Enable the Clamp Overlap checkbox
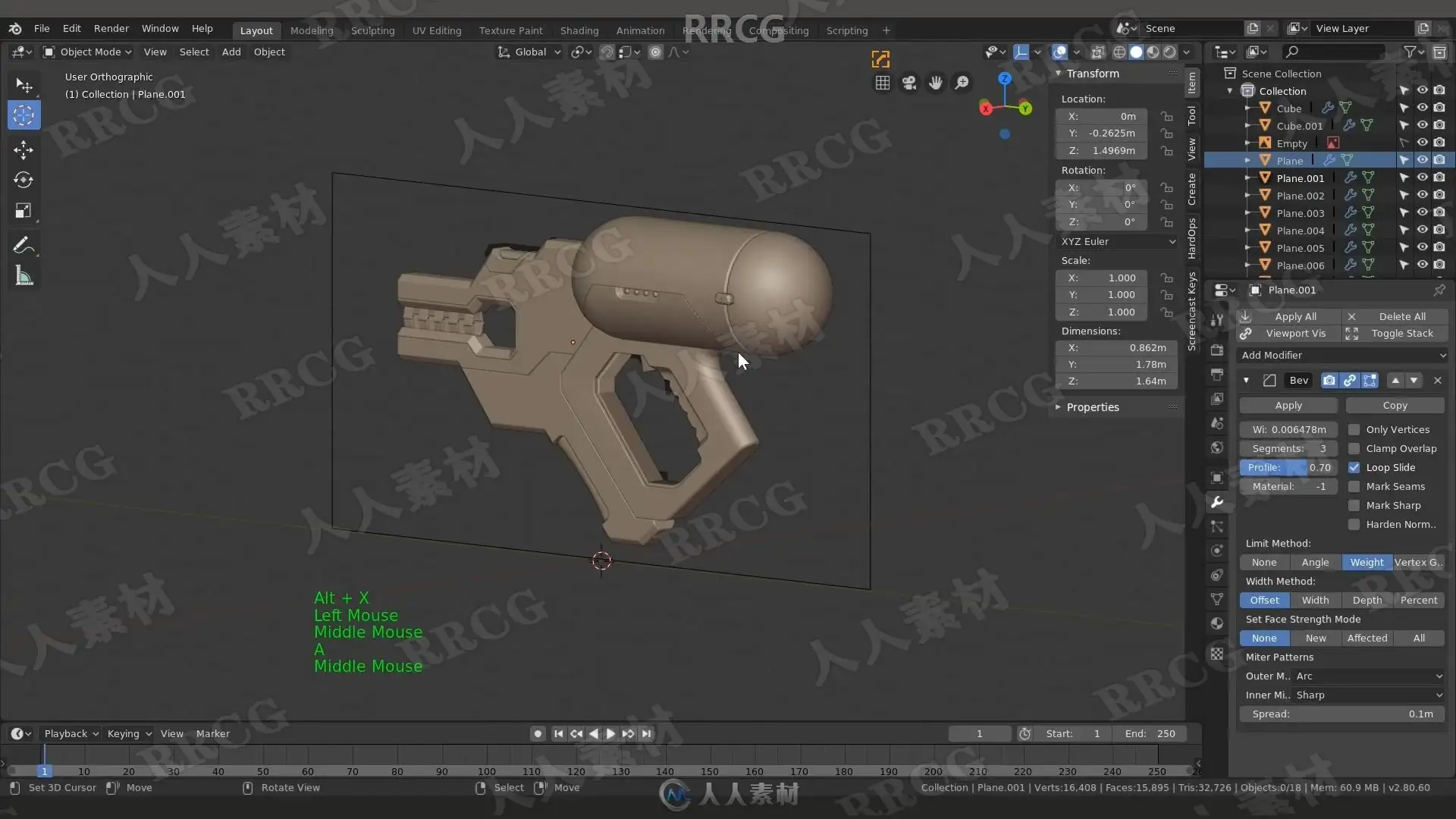 [1354, 448]
